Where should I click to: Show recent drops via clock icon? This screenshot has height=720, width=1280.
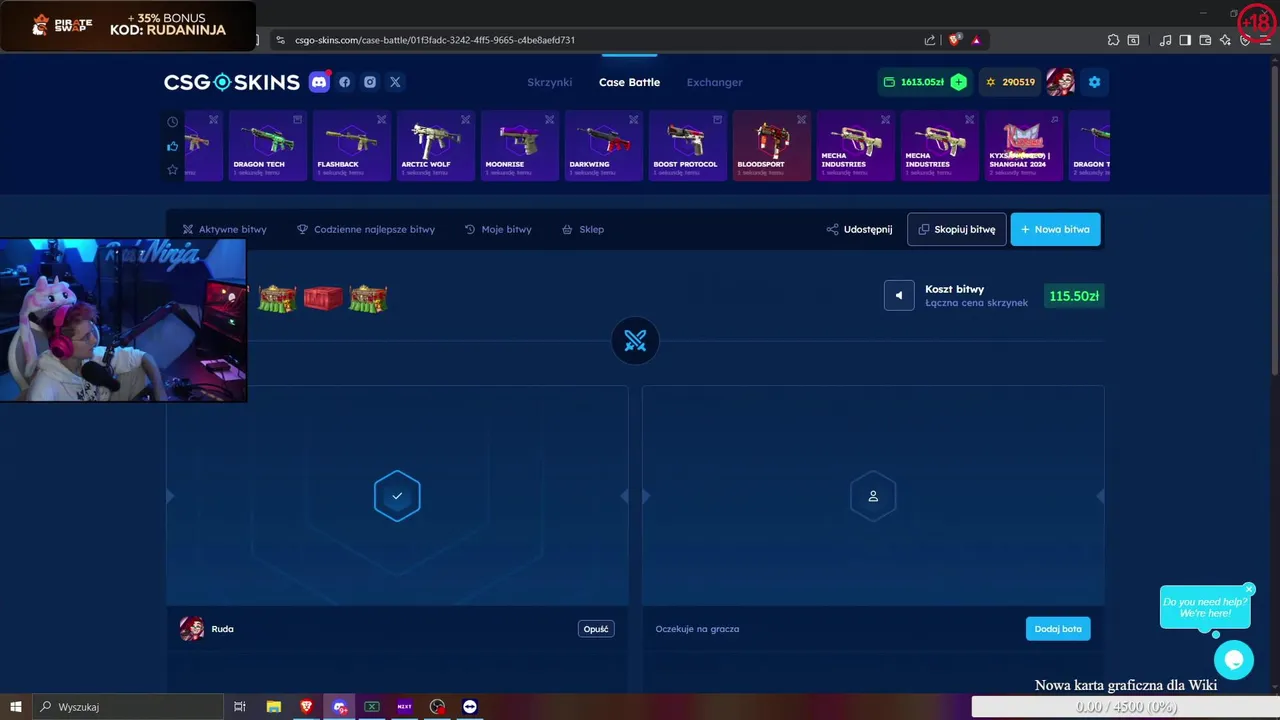pyautogui.click(x=172, y=122)
